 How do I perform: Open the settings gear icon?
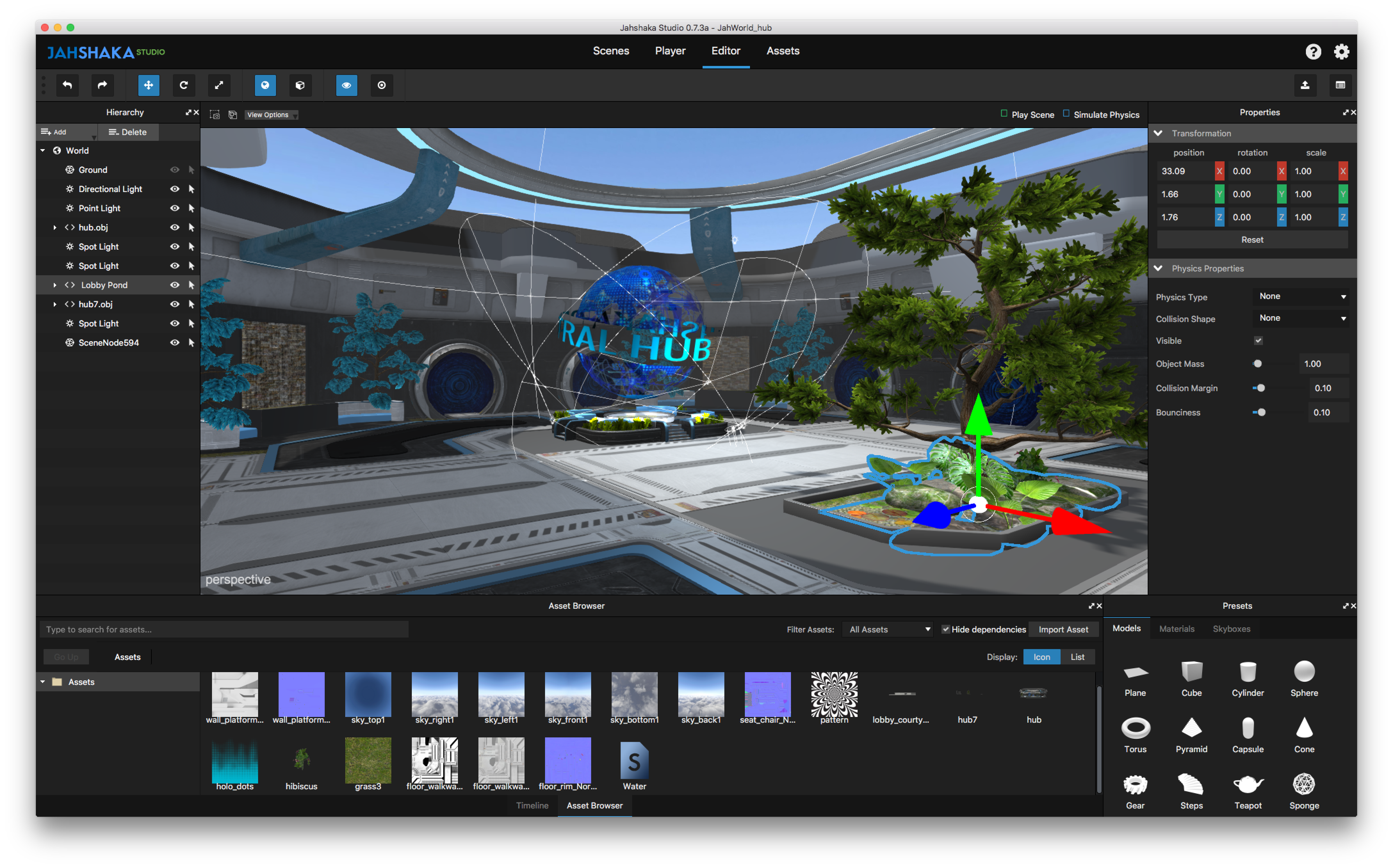[1341, 52]
